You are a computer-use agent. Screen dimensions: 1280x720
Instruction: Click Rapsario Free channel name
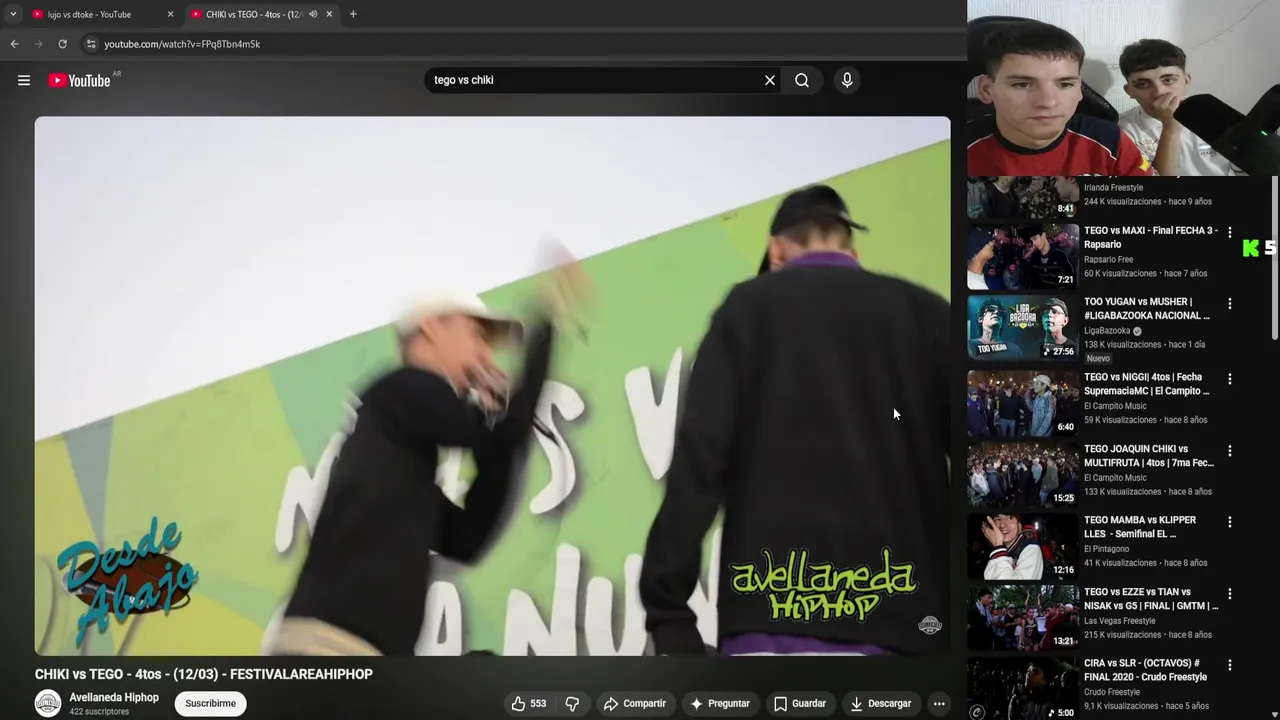click(1108, 260)
